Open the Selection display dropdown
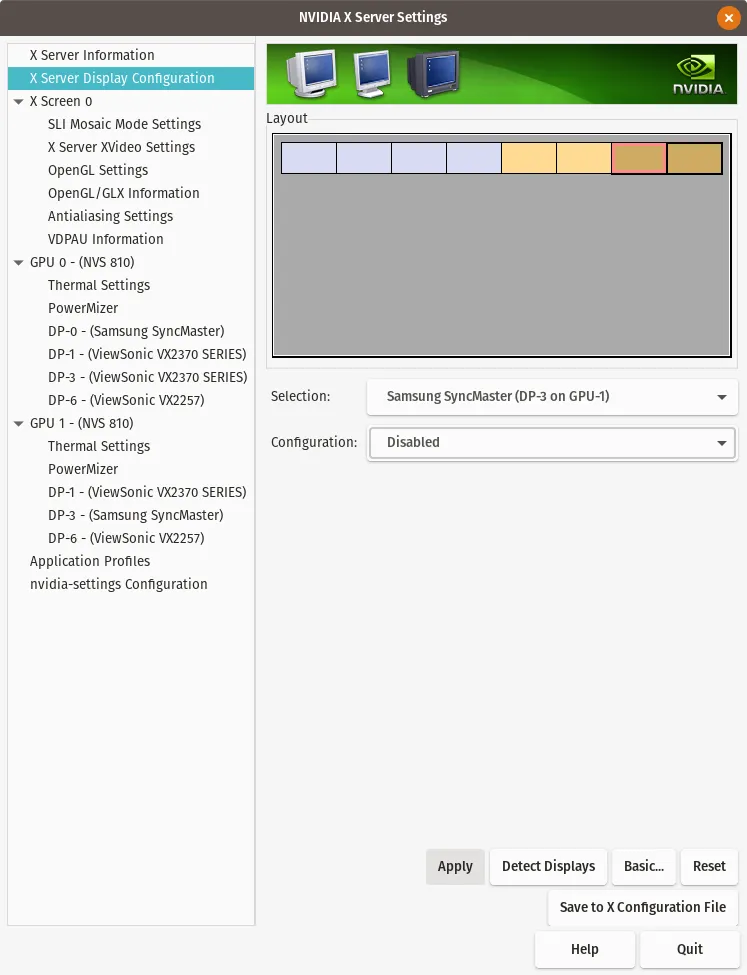This screenshot has height=975, width=747. coord(552,397)
